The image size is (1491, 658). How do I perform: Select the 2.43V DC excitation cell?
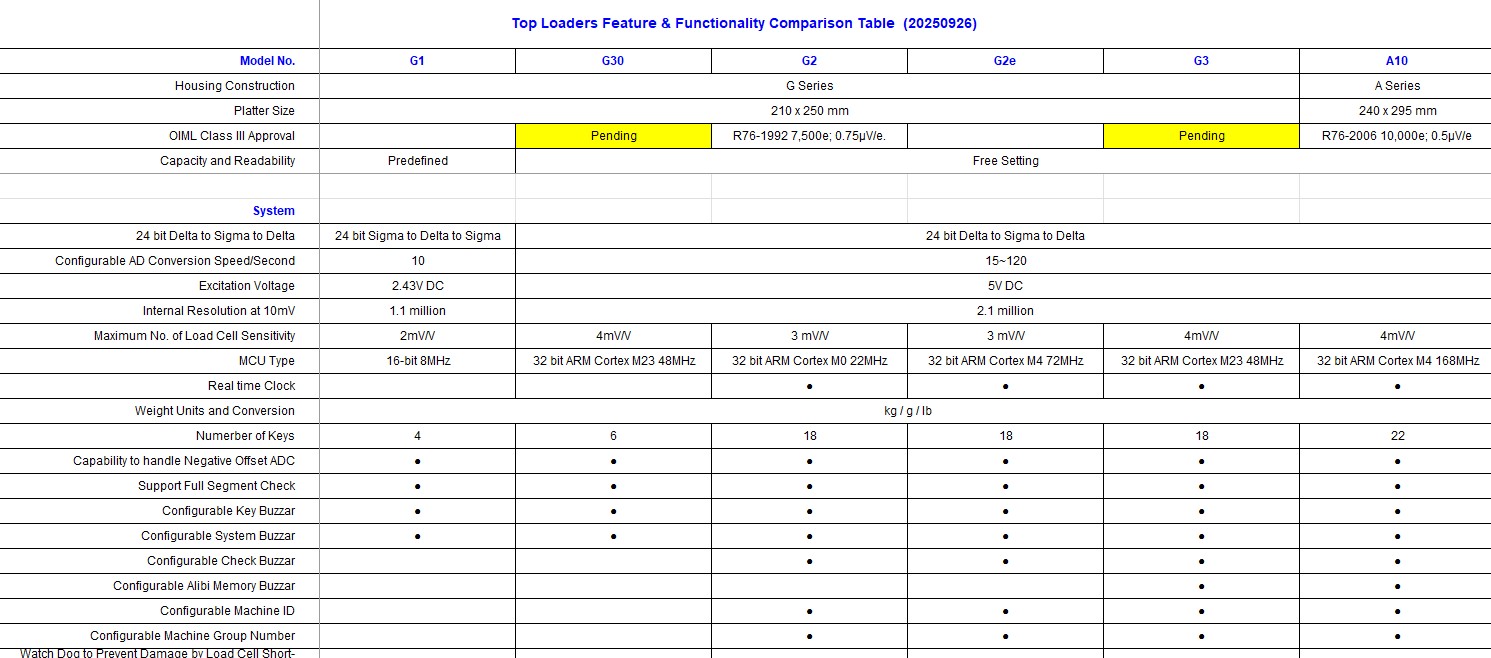point(417,286)
